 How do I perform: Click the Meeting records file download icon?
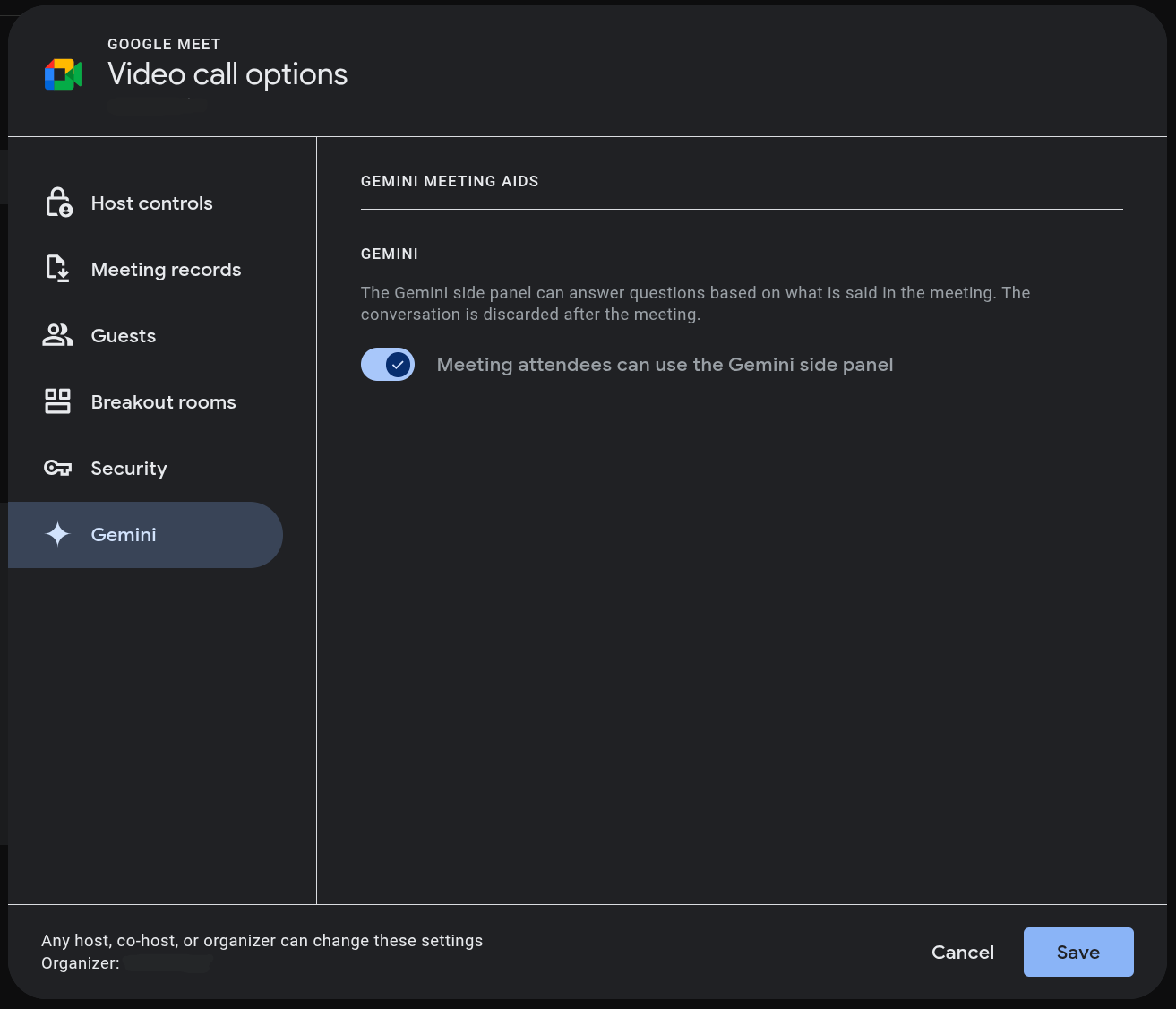57,269
